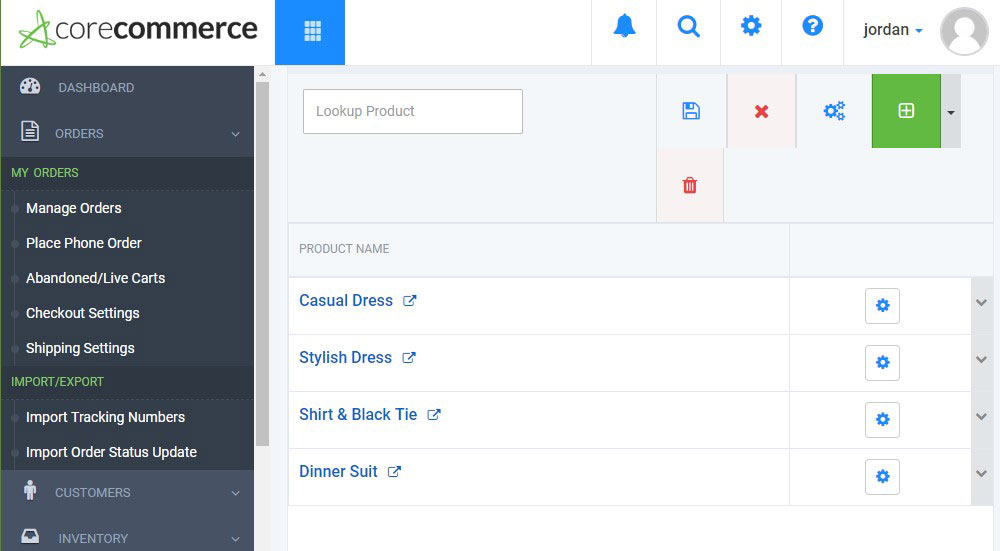Toggle the Inventory section chevron

point(235,539)
